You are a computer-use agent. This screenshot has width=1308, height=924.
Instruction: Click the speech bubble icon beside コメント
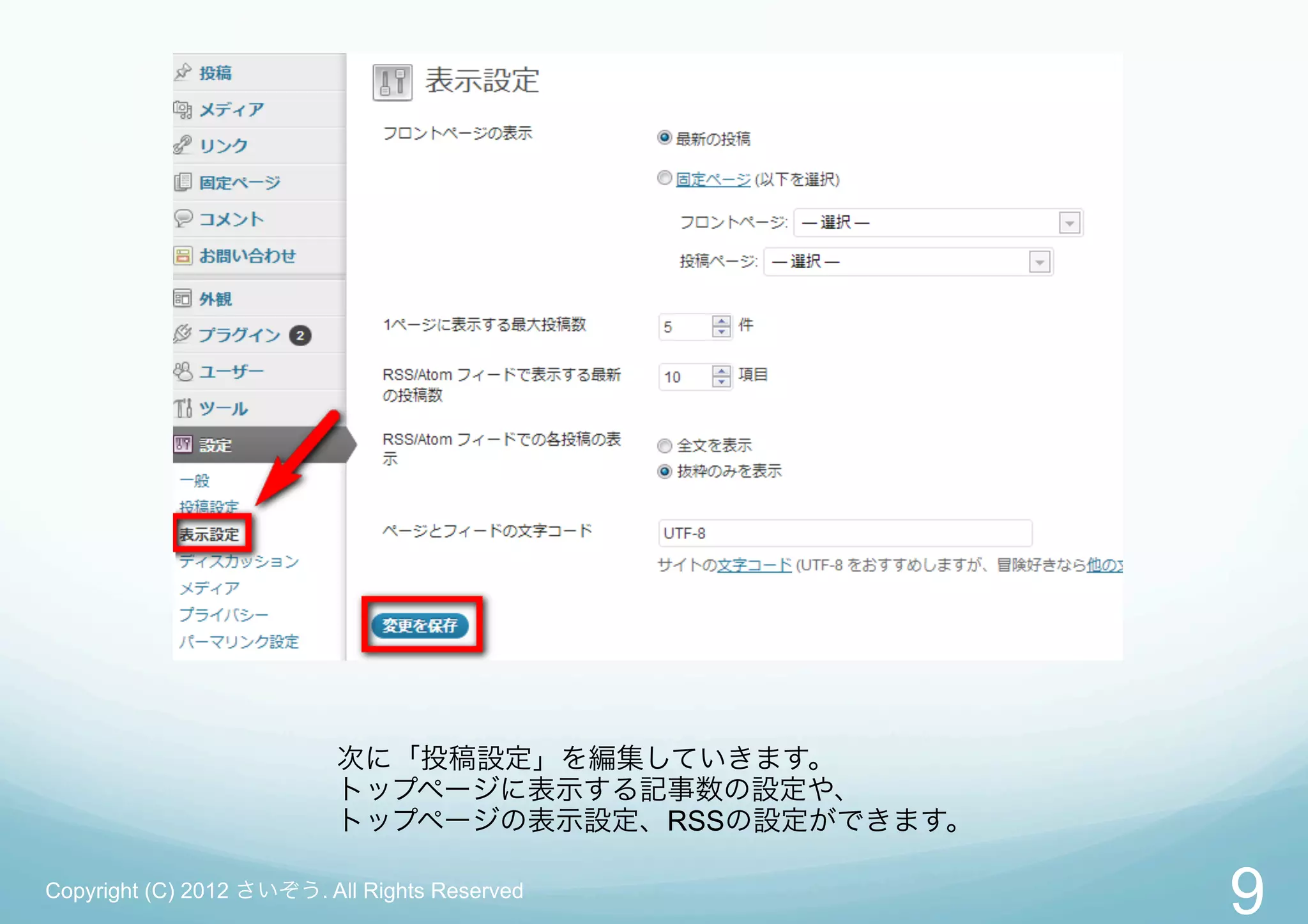click(x=183, y=218)
